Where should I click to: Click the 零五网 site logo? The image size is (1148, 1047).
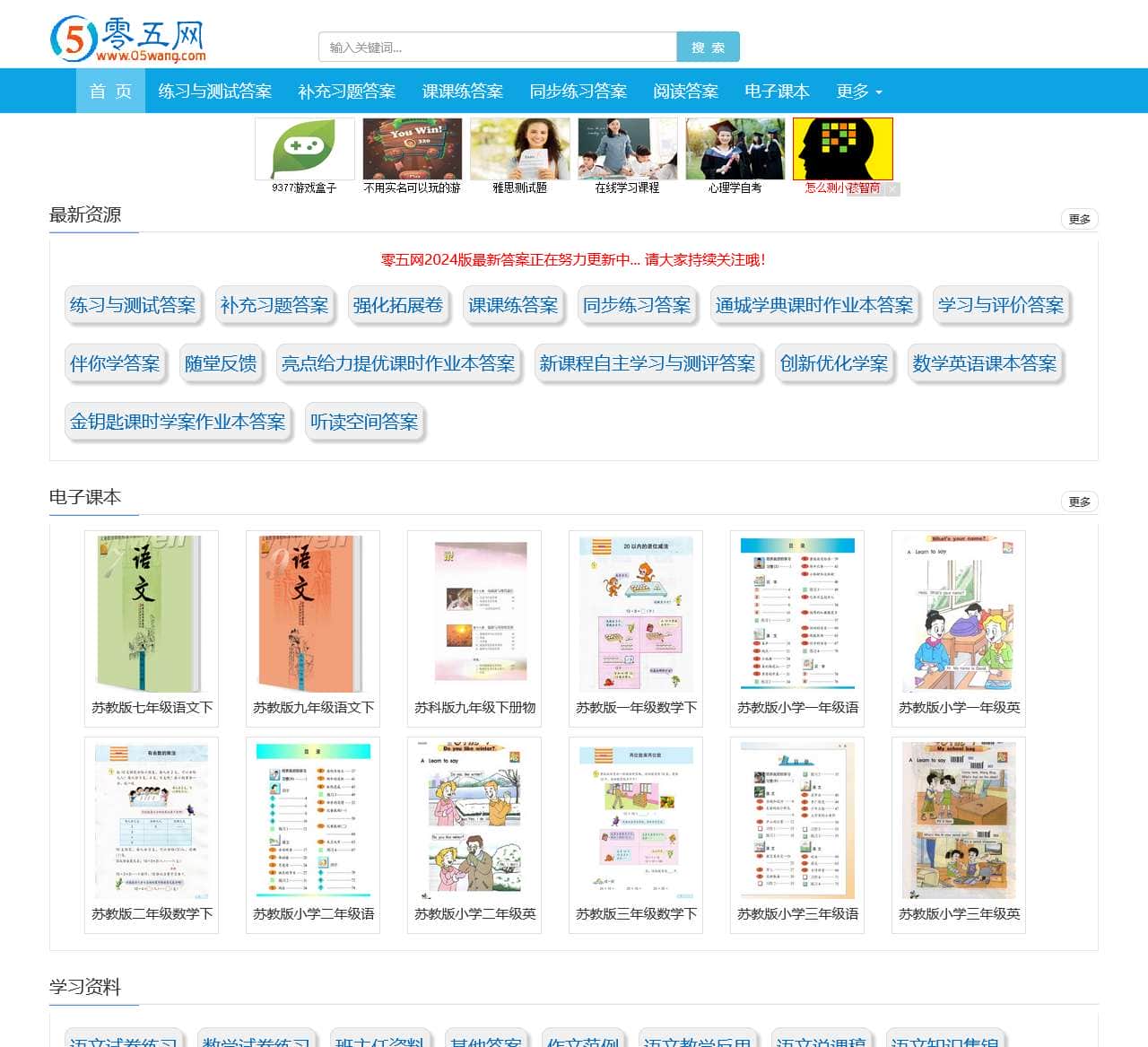coord(127,39)
